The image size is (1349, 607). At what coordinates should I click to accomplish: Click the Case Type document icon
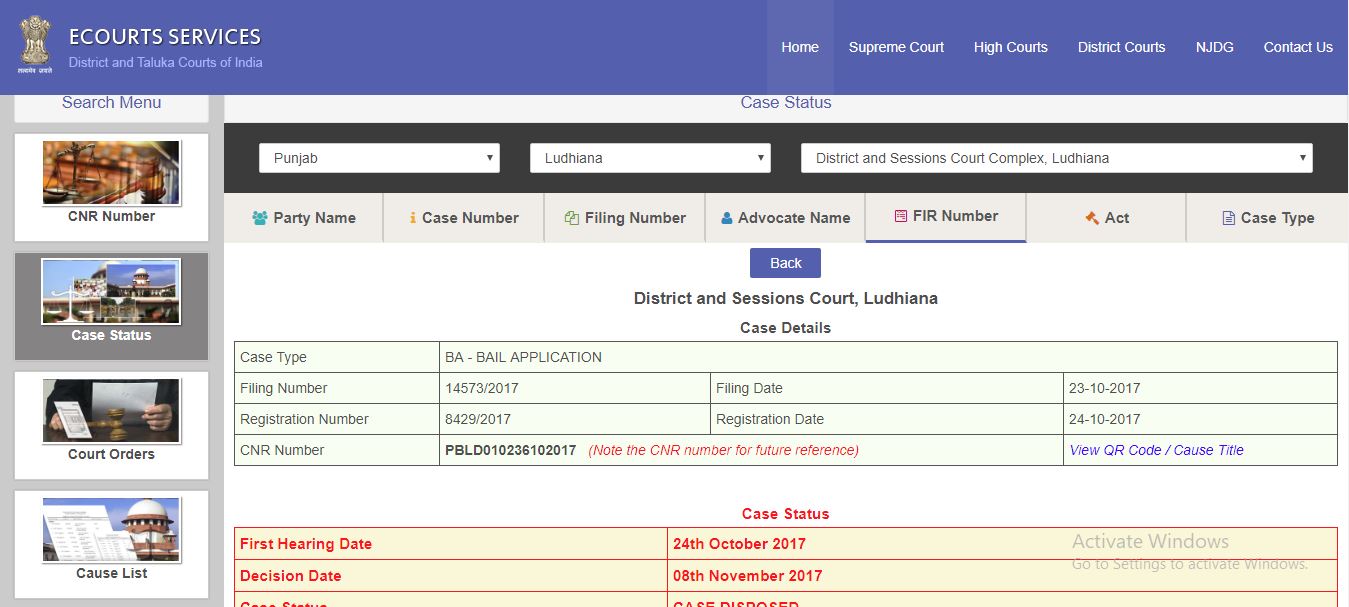pyautogui.click(x=1228, y=218)
